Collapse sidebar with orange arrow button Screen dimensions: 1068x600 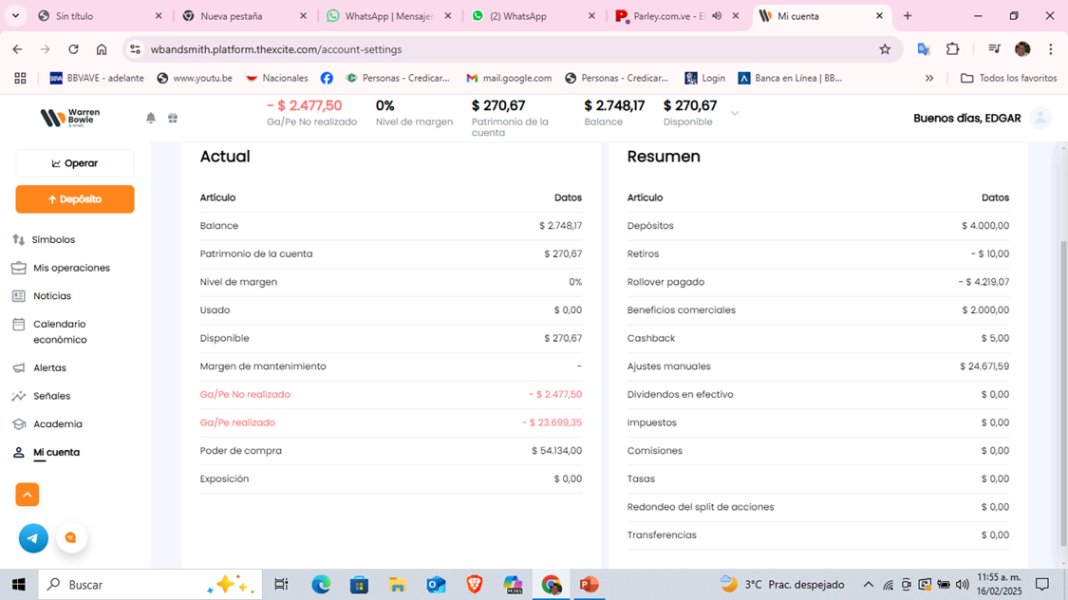click(27, 495)
